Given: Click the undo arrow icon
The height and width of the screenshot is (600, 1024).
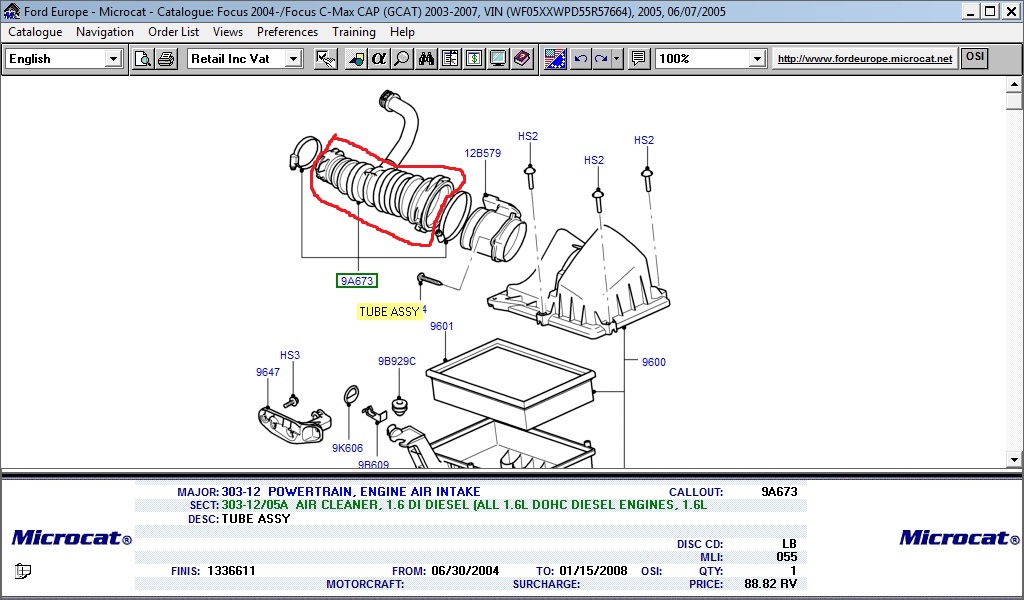Looking at the screenshot, I should [x=581, y=59].
